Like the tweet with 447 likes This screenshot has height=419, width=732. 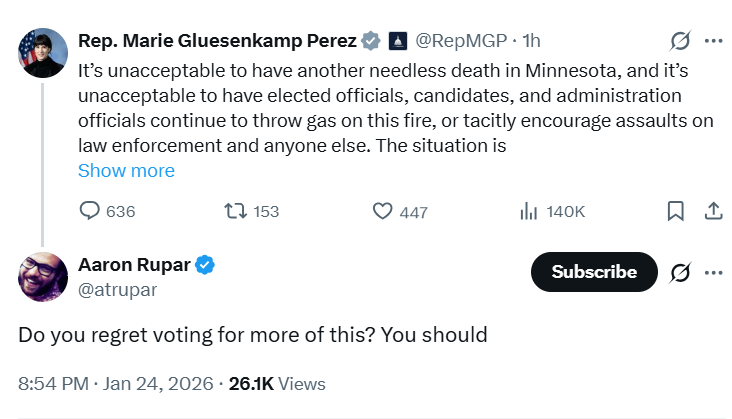(382, 211)
